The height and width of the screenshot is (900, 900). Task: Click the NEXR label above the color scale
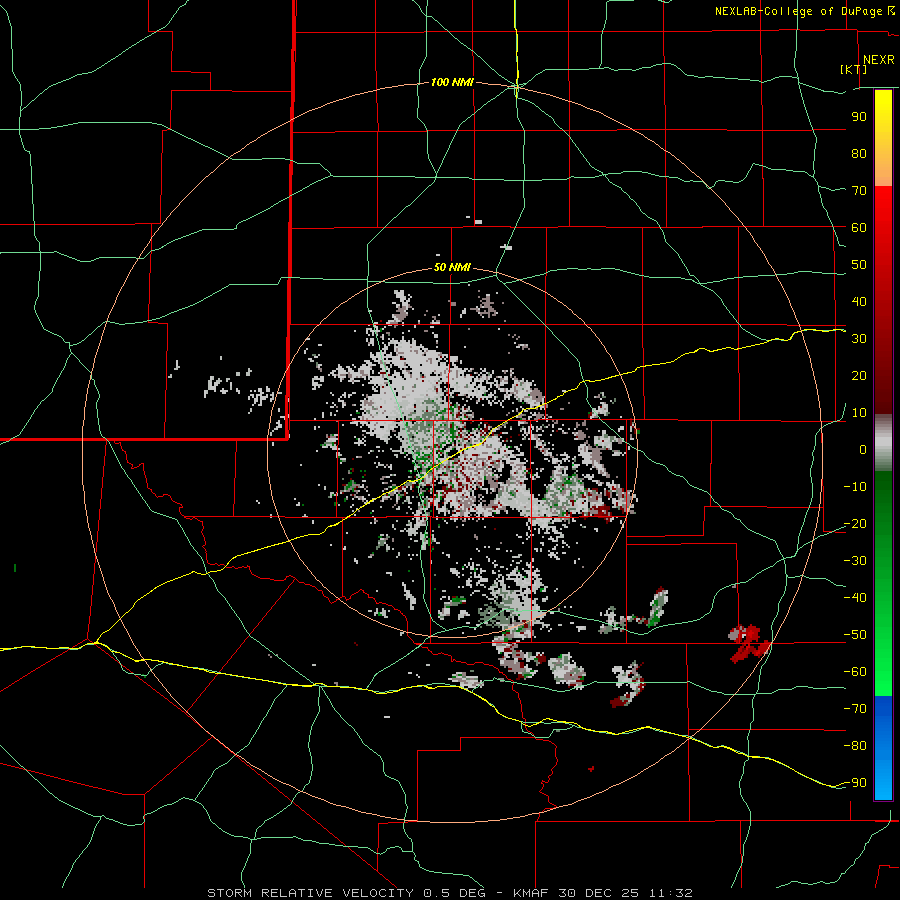tap(878, 60)
